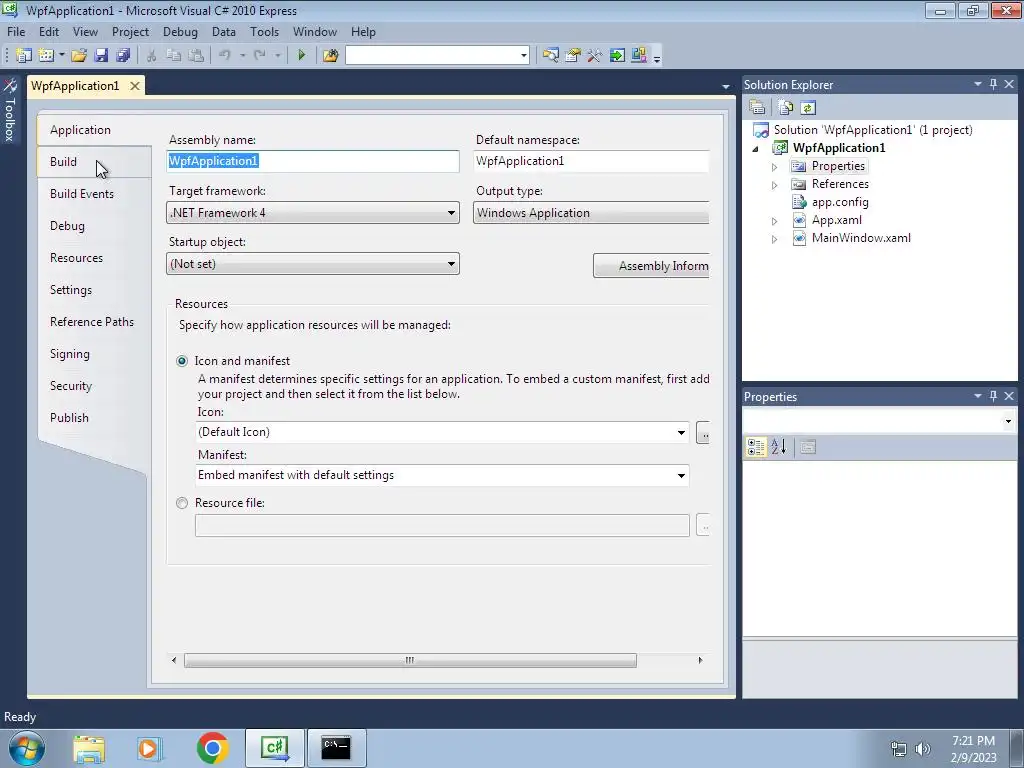
Task: Switch to the Publish tab
Action: (69, 418)
